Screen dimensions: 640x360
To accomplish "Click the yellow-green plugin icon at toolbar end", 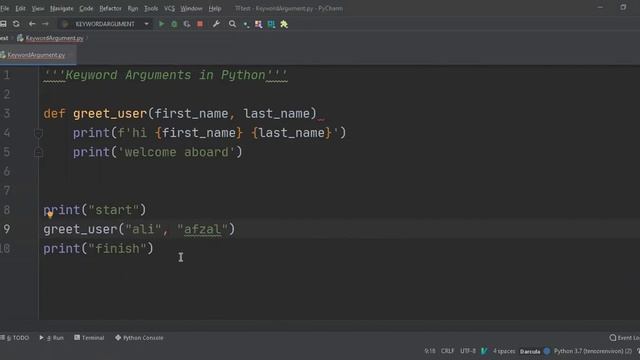I will pyautogui.click(x=284, y=24).
